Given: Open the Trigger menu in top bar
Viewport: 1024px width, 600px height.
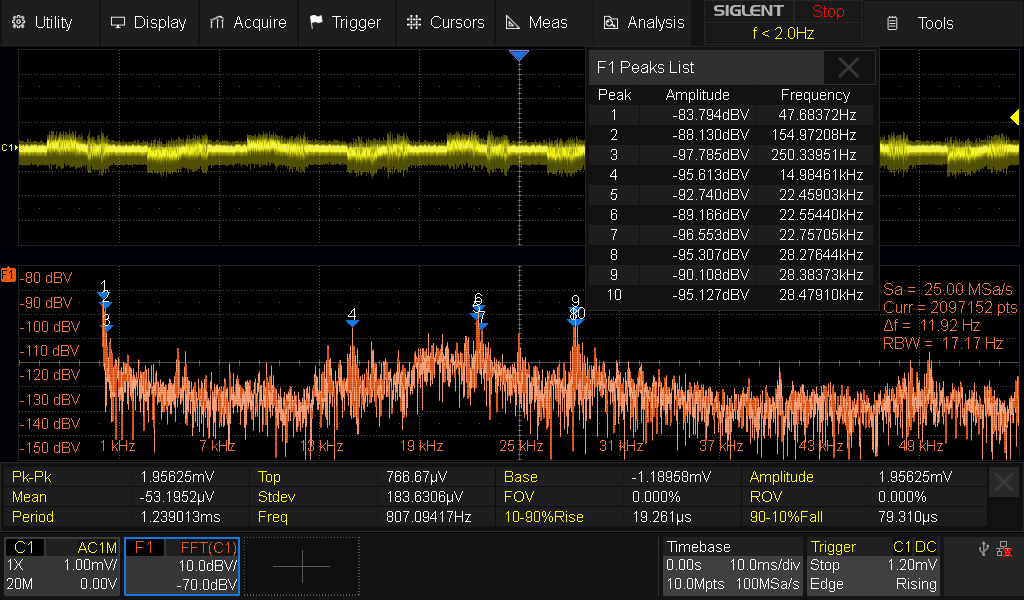Looking at the screenshot, I should pyautogui.click(x=345, y=22).
